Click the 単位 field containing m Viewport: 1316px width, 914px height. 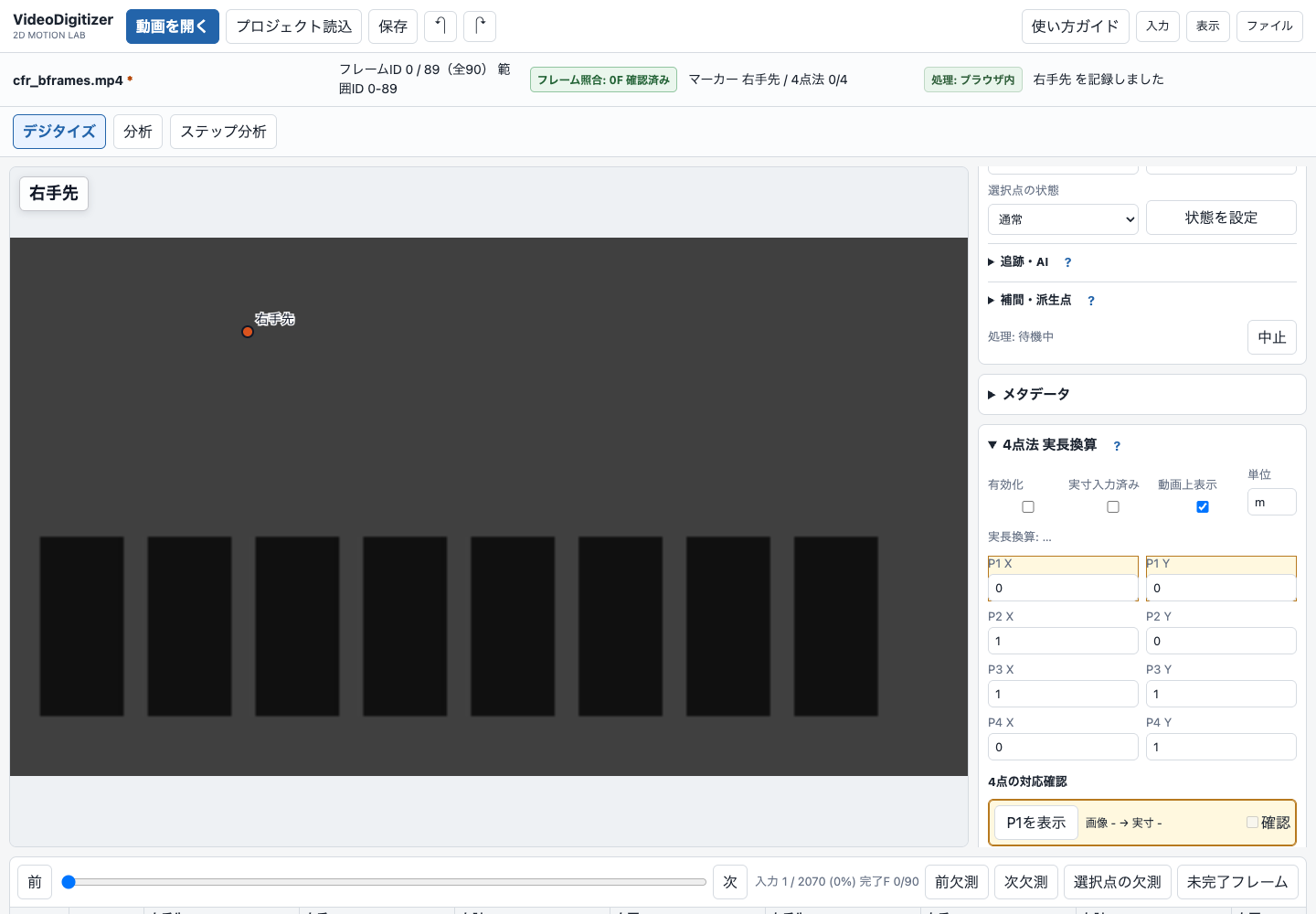click(x=1272, y=502)
